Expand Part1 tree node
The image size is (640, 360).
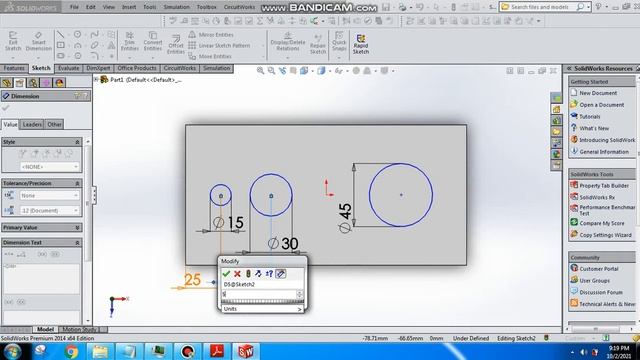(x=96, y=80)
